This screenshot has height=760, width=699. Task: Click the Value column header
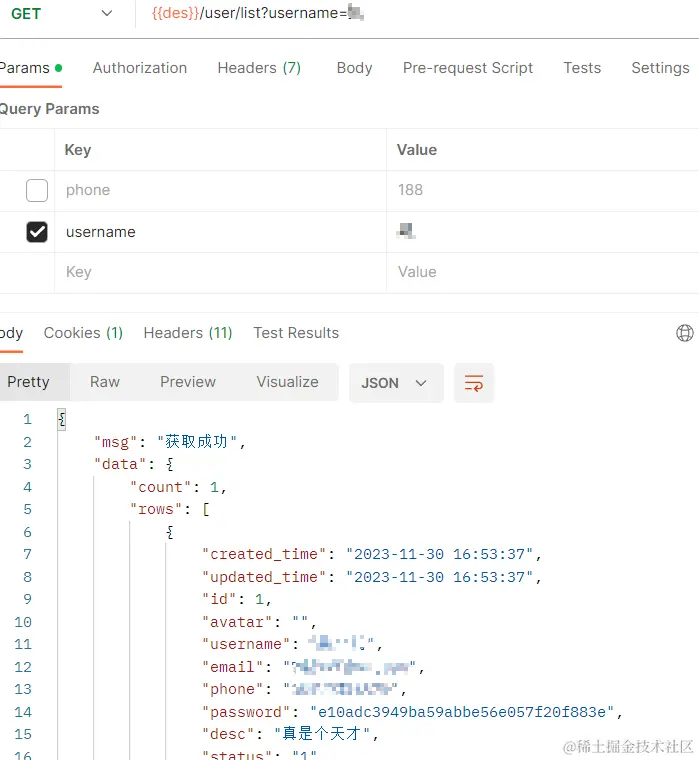tap(417, 150)
